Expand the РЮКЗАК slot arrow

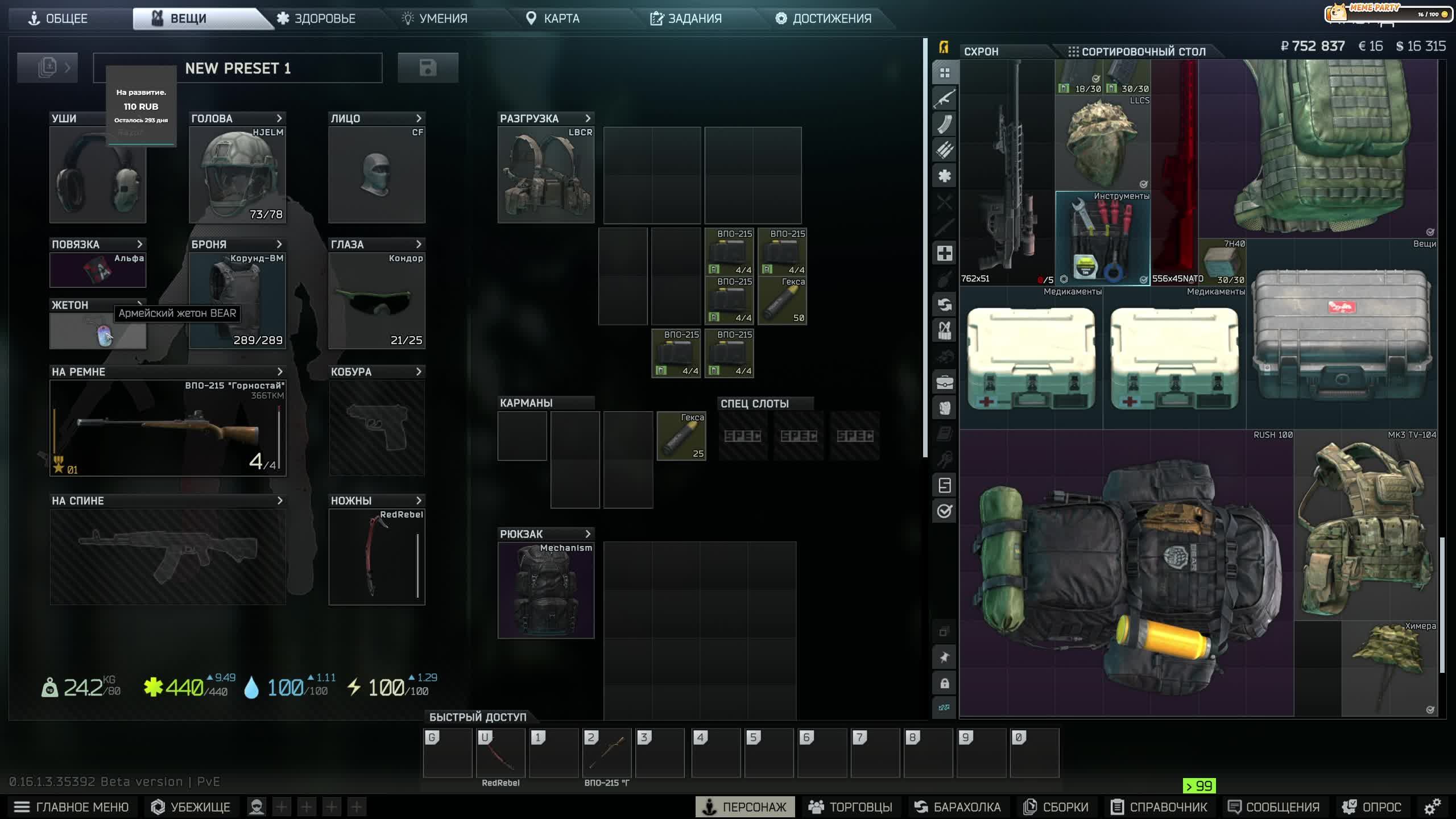coord(588,534)
